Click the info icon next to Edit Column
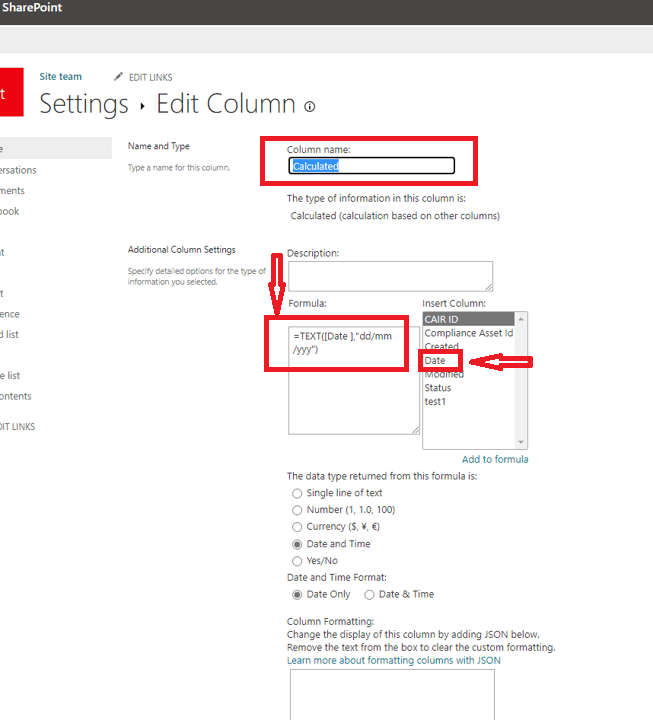 click(x=310, y=107)
